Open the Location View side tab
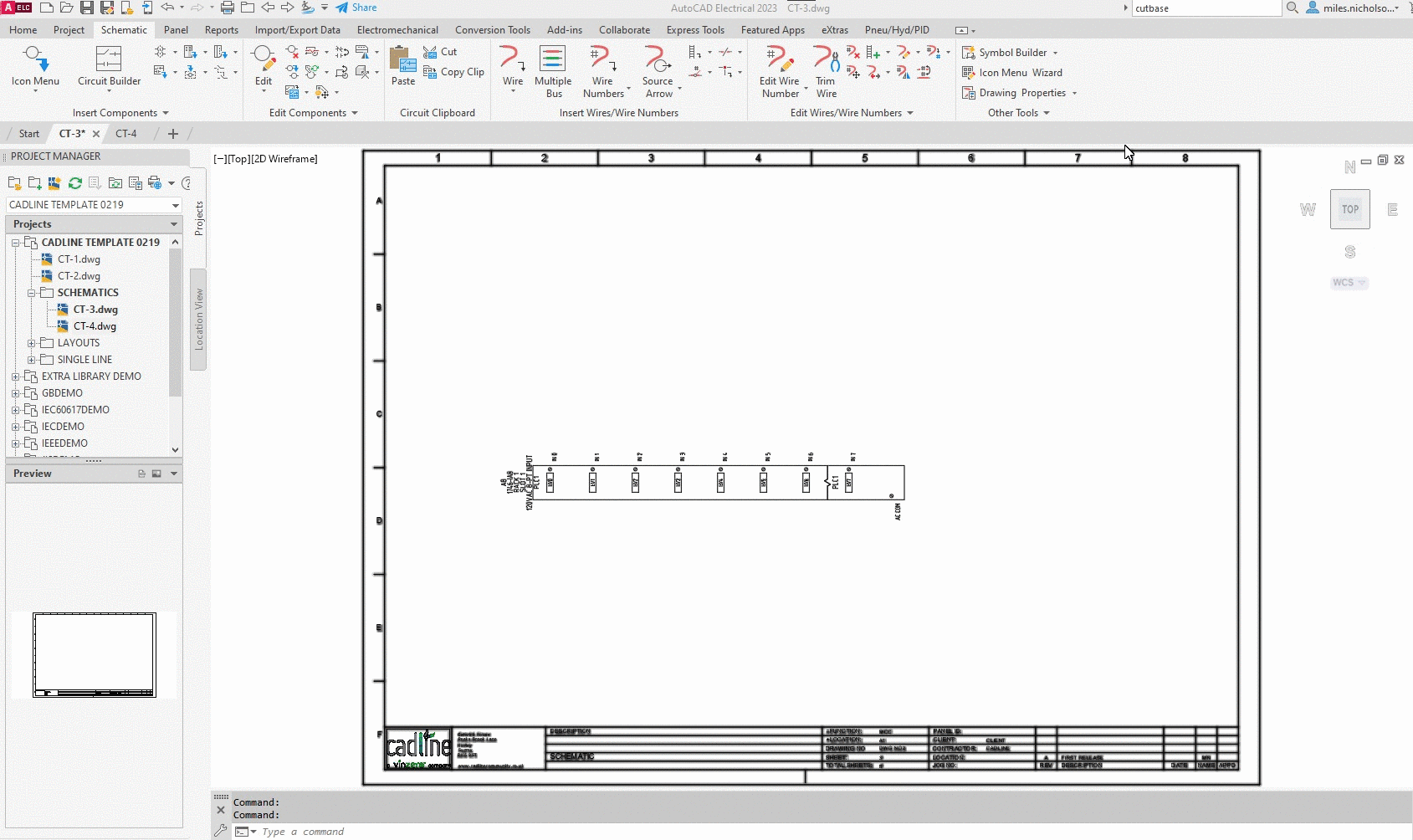 point(198,319)
